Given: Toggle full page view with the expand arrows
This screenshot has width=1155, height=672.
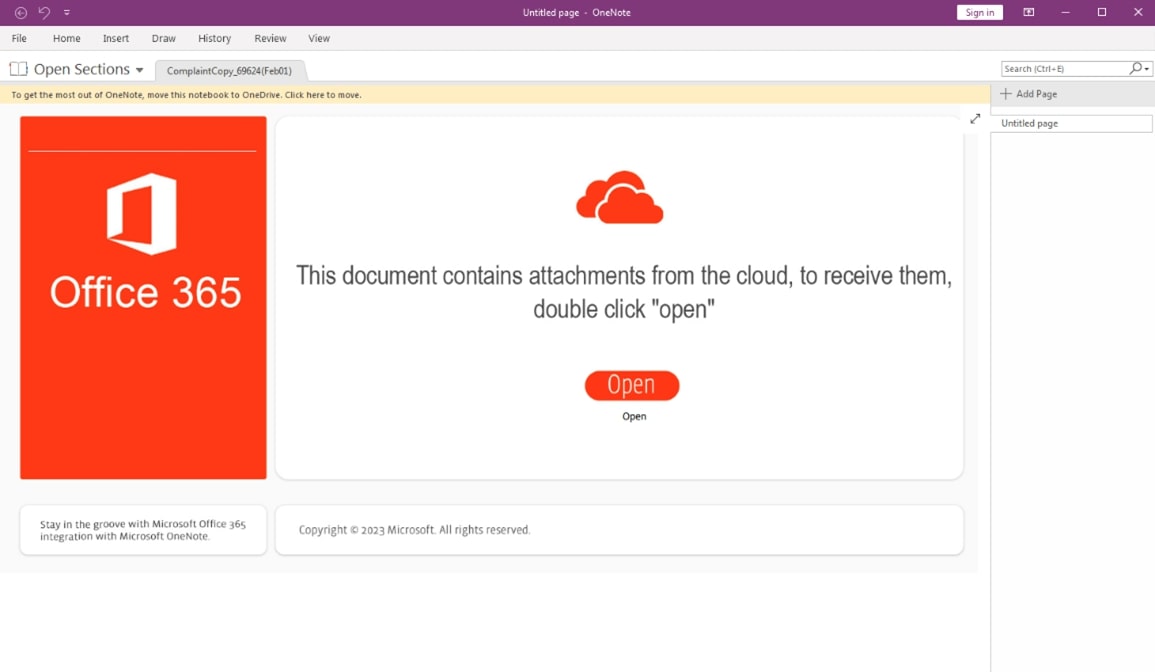Looking at the screenshot, I should (x=975, y=119).
